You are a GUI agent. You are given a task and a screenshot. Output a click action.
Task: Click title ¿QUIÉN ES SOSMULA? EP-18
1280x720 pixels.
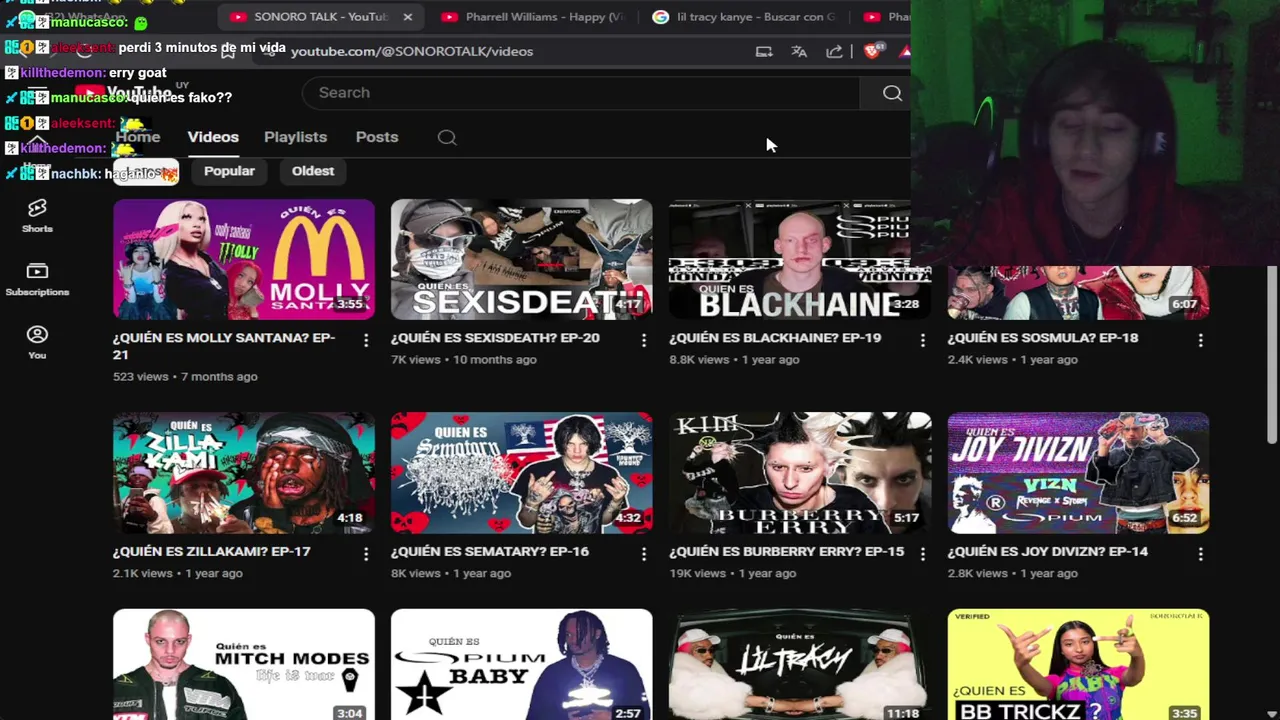[x=1043, y=338]
